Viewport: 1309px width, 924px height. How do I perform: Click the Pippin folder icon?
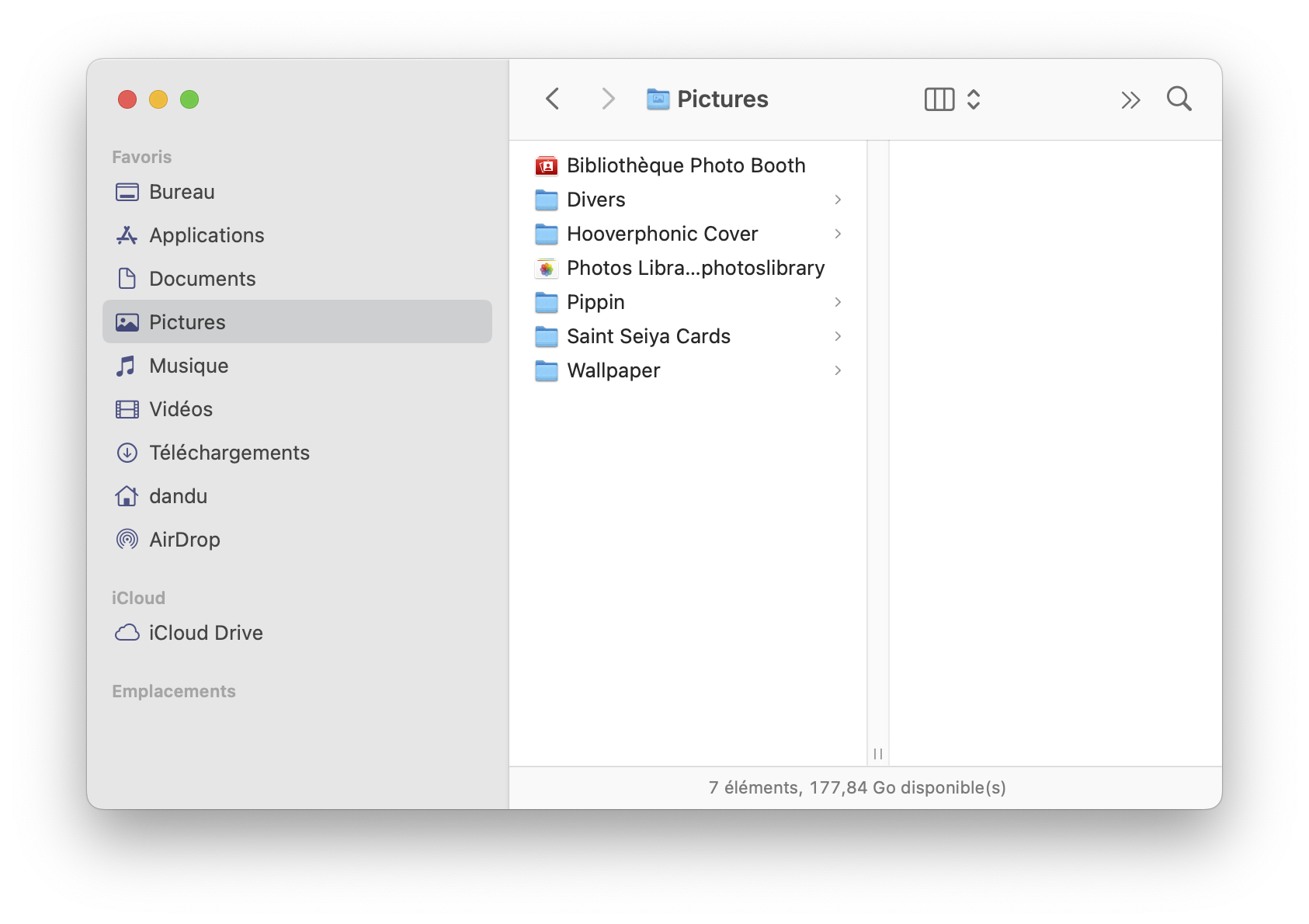point(547,302)
